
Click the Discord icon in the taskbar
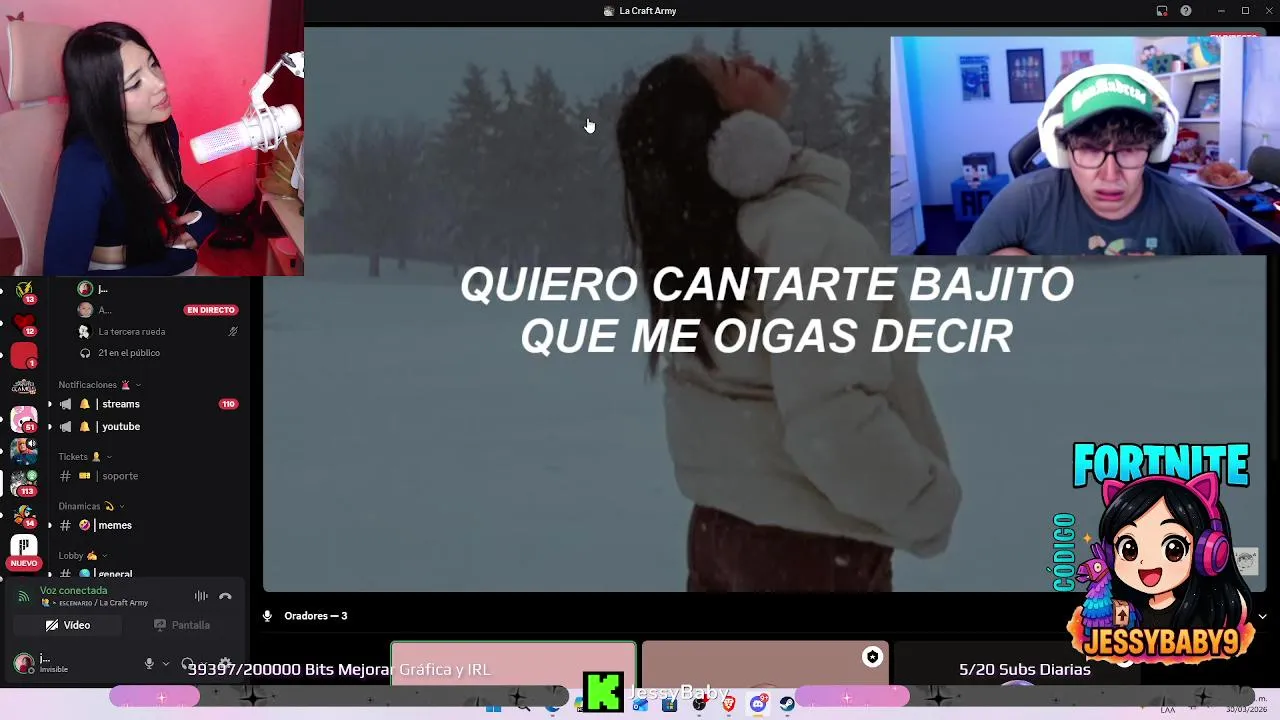[x=758, y=705]
